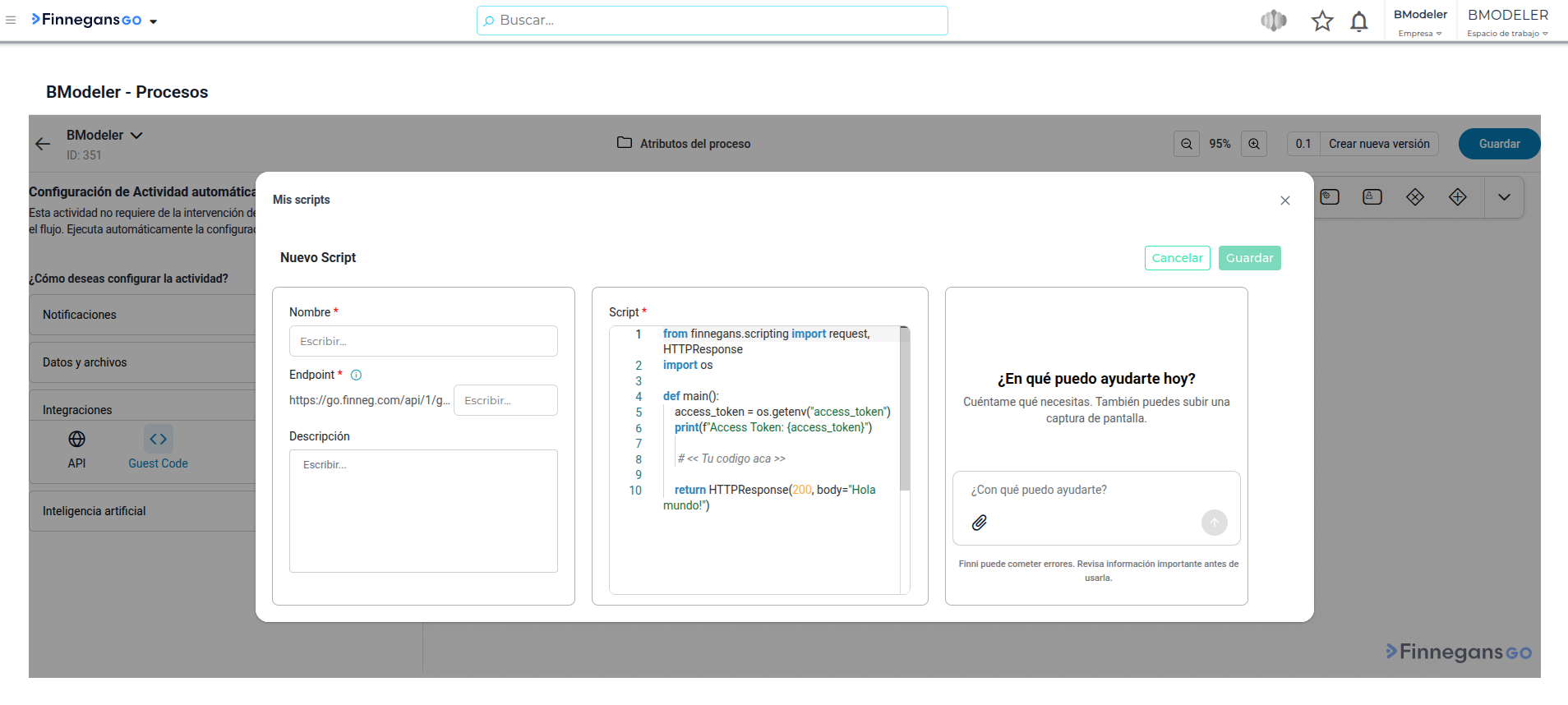Click Crear nueva versión button
Viewport: 1568px width, 705px height.
coord(1379,144)
